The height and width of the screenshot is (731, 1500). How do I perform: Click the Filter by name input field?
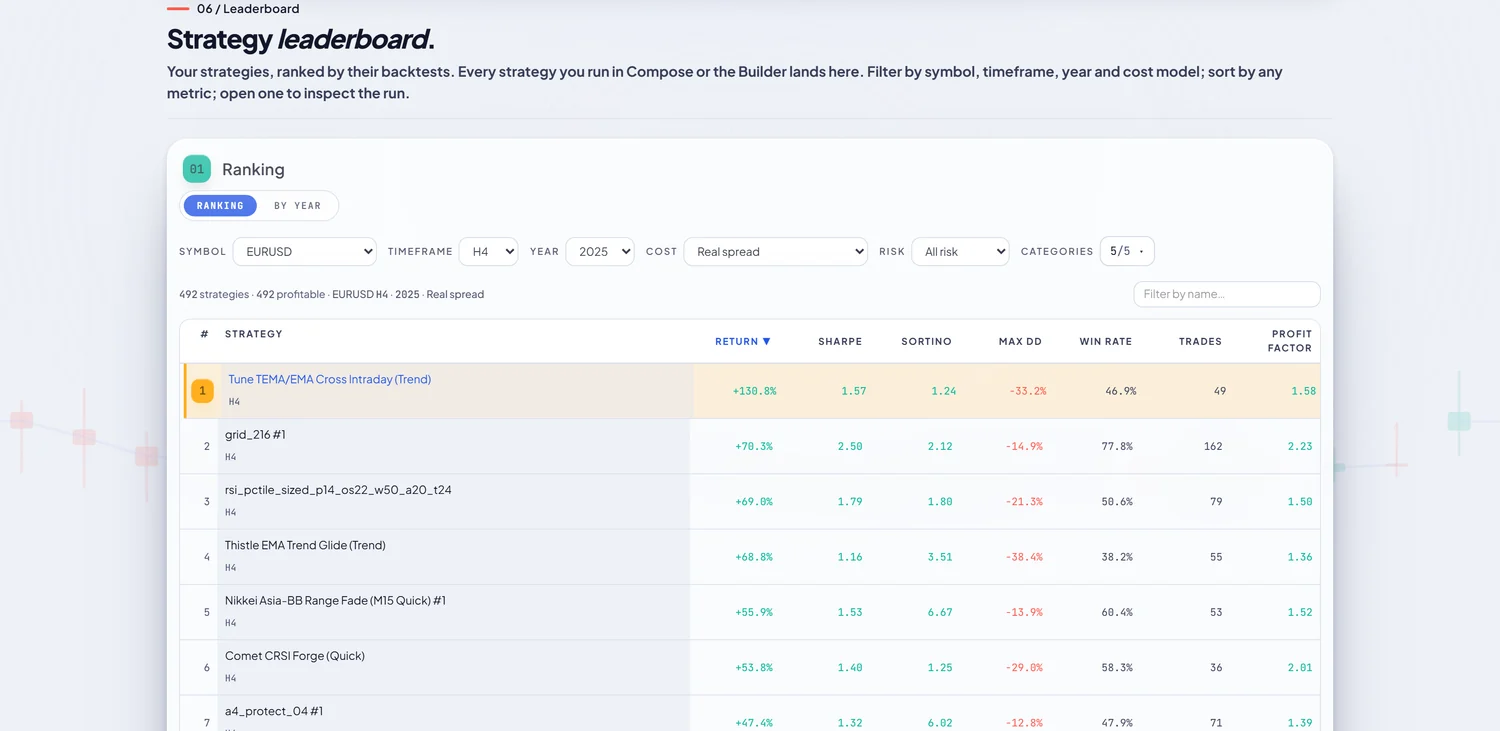tap(1226, 294)
